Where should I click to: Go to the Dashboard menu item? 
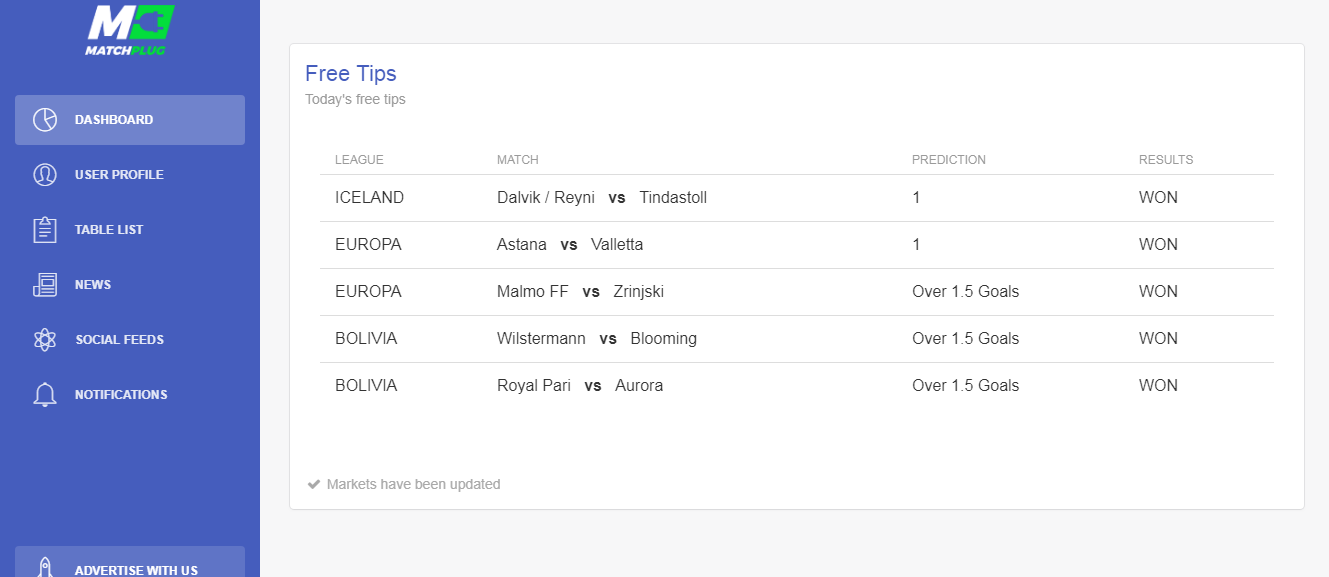(130, 120)
